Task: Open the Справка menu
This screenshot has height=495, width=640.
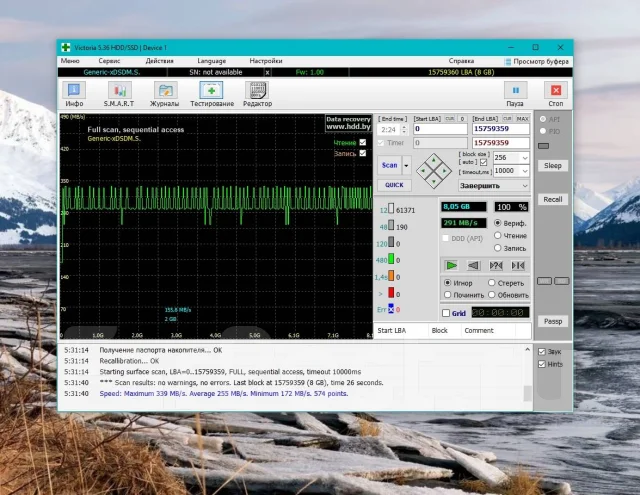Action: point(461,61)
